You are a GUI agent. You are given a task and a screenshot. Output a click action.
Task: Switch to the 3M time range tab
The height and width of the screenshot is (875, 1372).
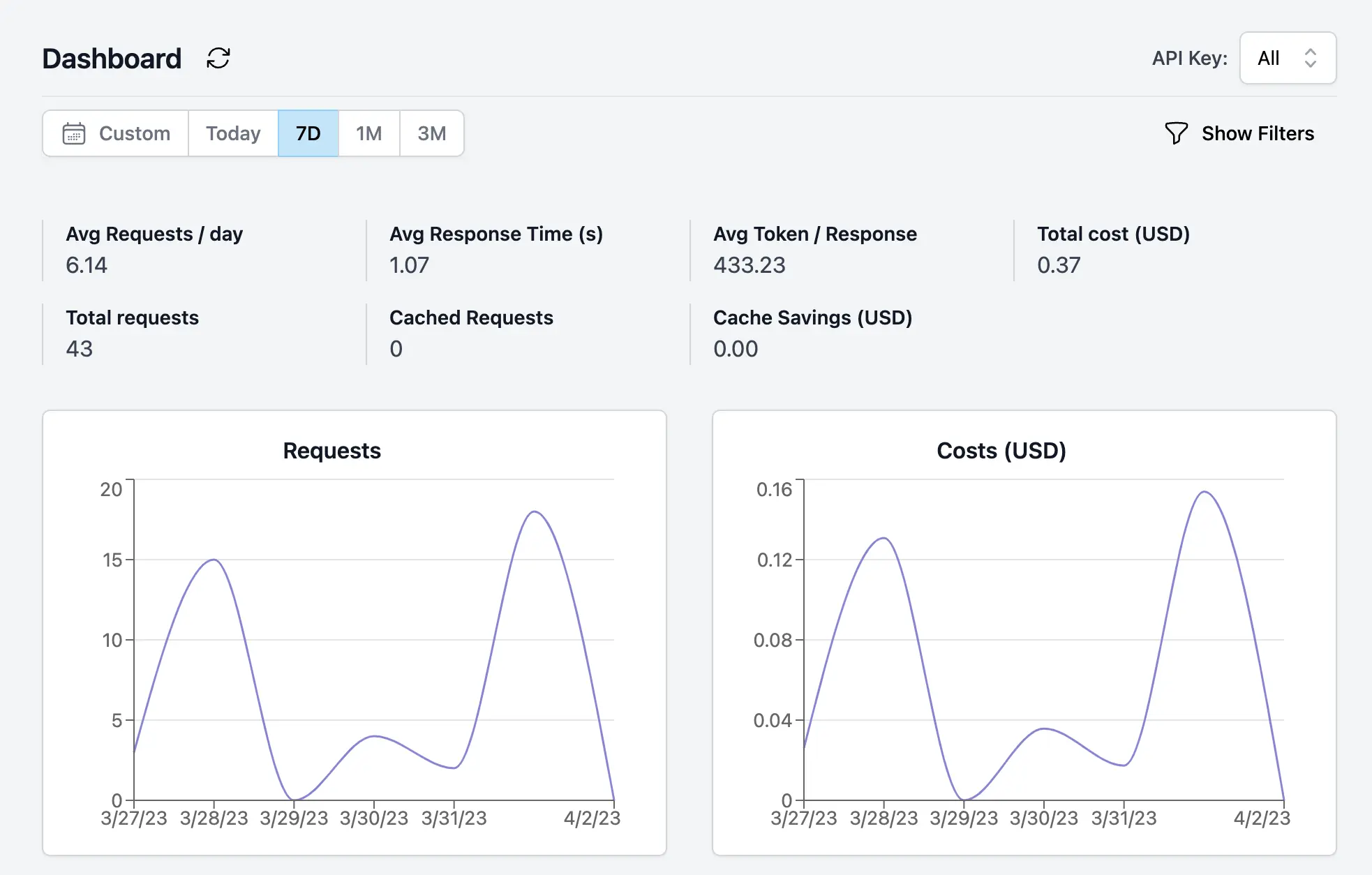point(431,133)
